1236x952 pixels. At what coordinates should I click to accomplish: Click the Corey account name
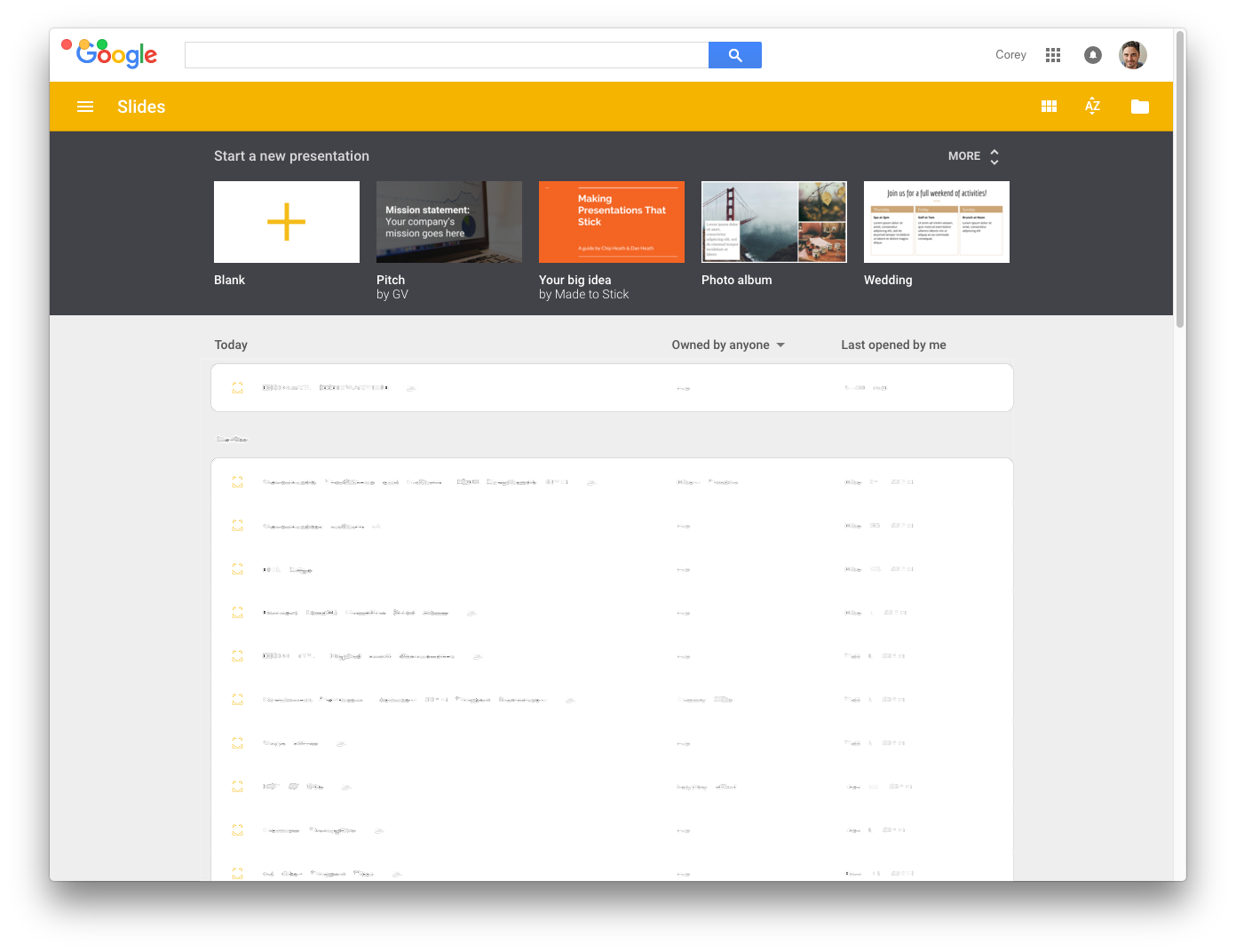[1010, 55]
